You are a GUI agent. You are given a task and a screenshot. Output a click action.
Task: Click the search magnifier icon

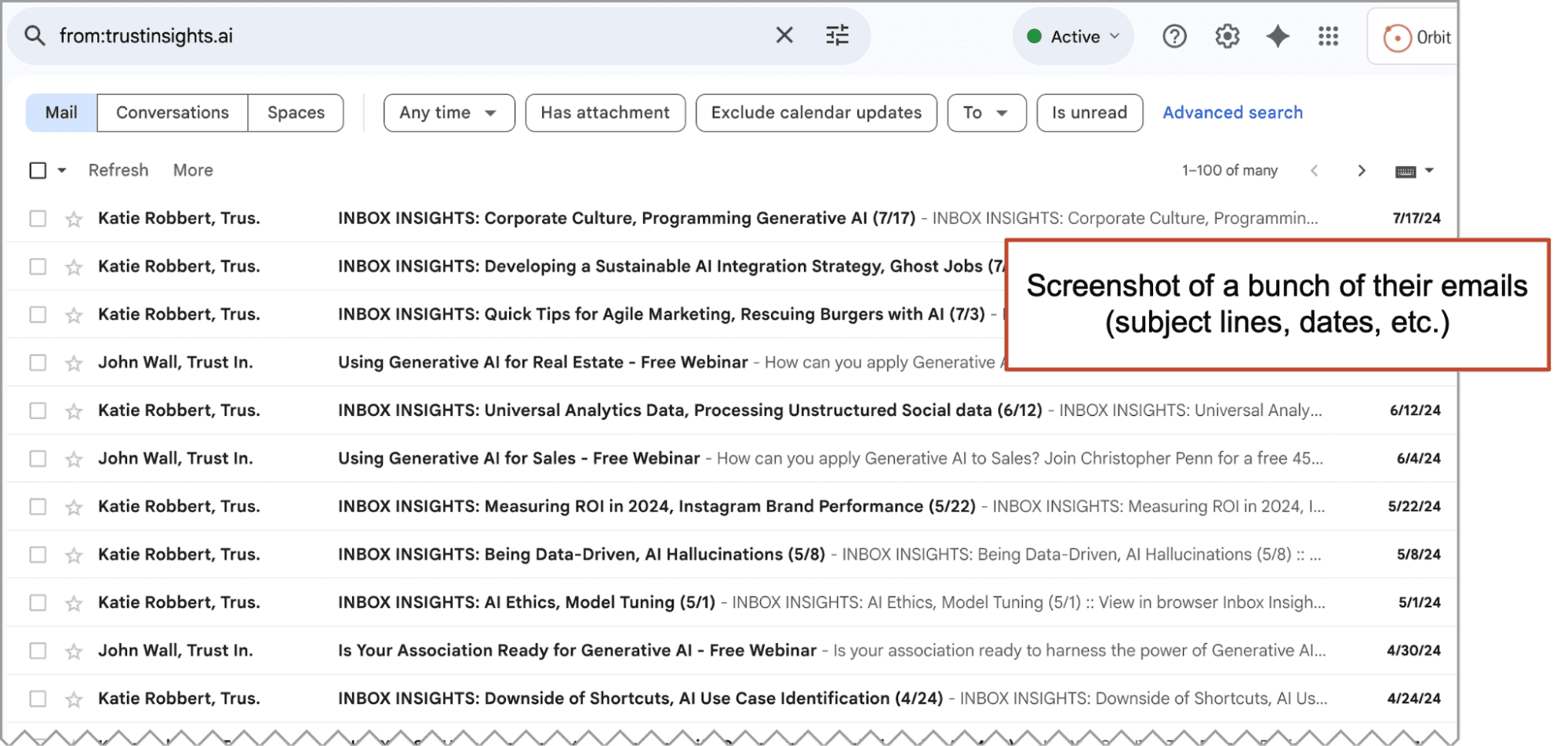(35, 35)
